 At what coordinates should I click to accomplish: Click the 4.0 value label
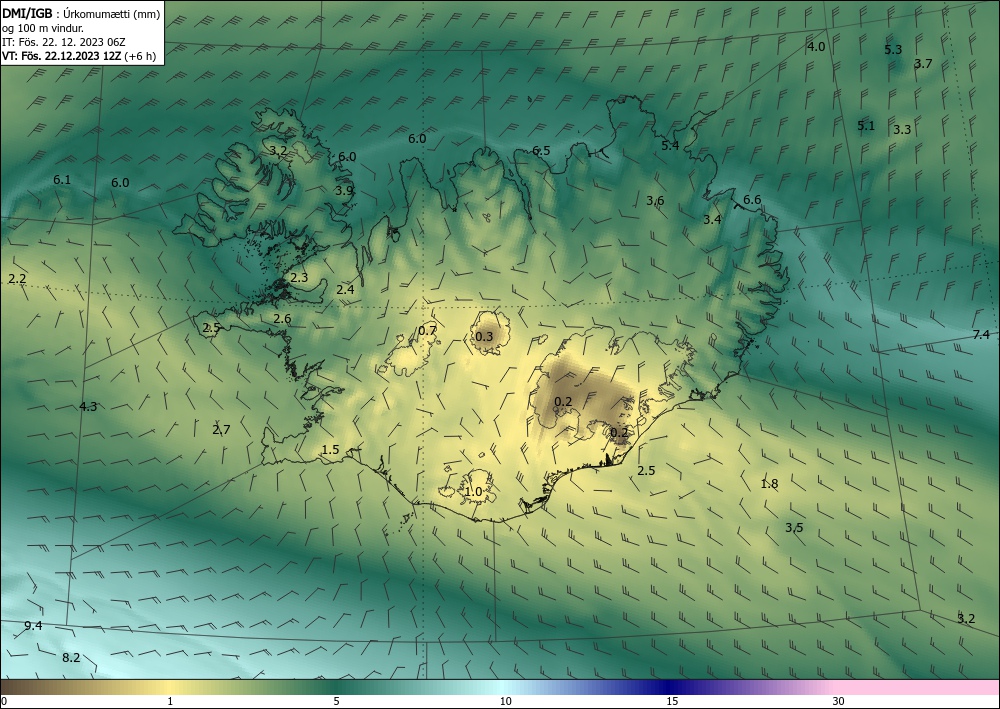pyautogui.click(x=816, y=47)
